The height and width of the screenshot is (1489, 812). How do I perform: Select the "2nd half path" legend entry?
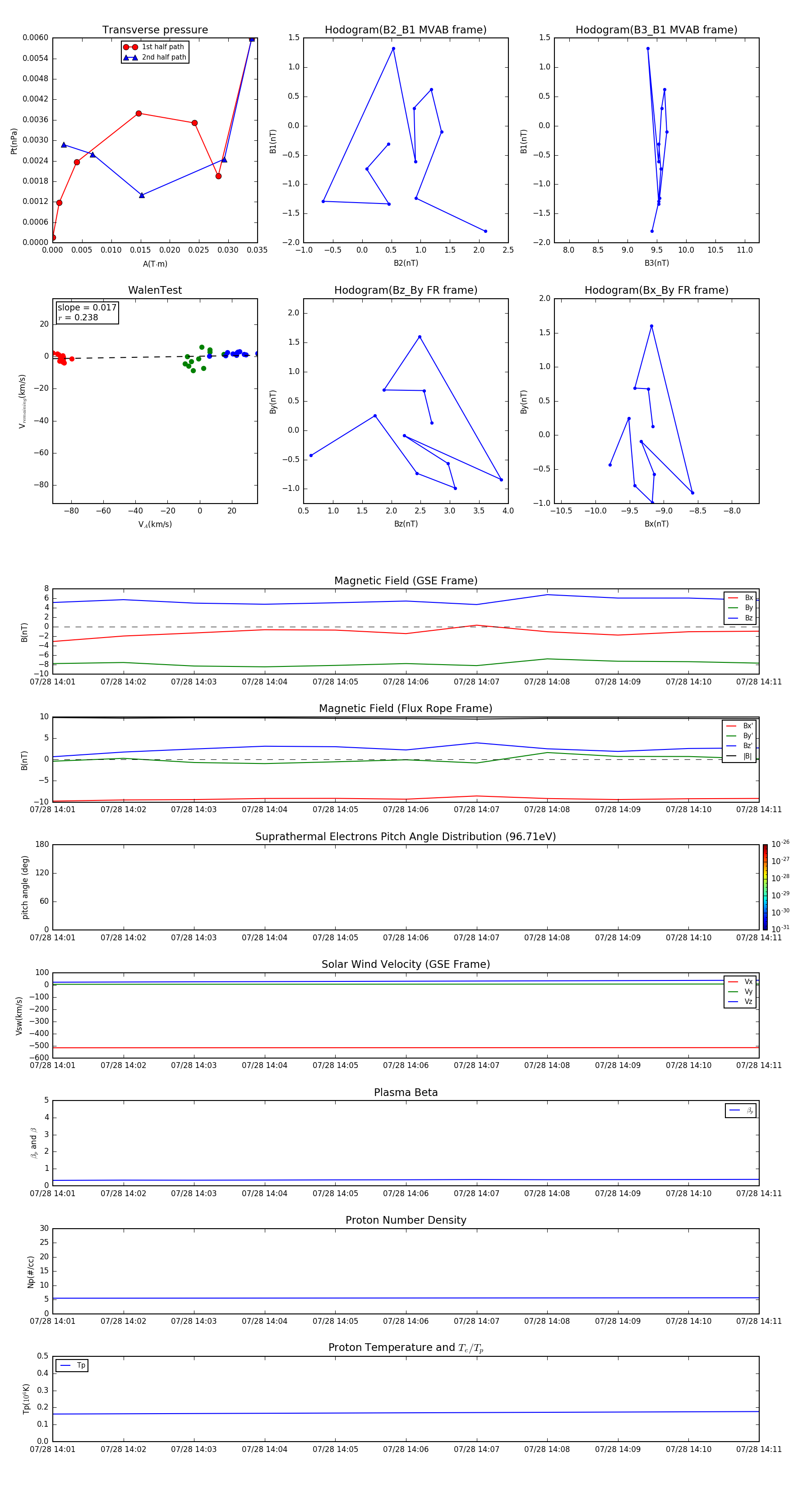(155, 57)
